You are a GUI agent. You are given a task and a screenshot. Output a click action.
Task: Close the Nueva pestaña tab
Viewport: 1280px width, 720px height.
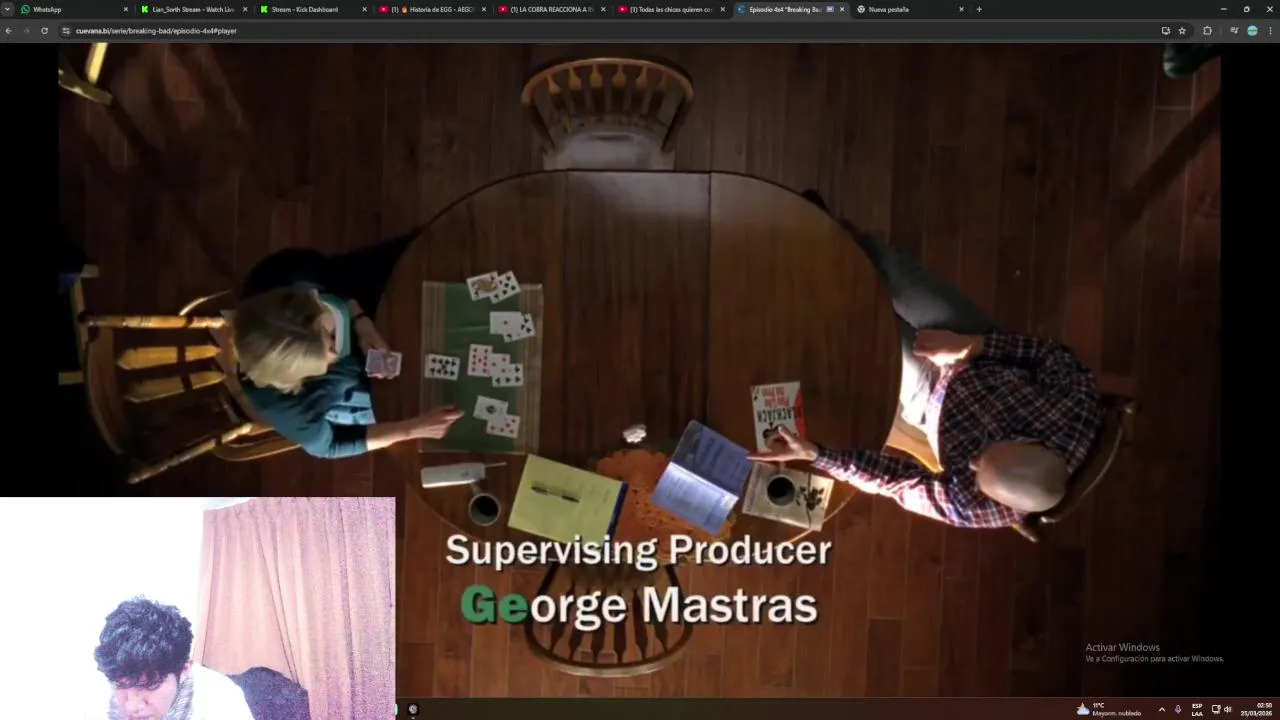point(961,9)
